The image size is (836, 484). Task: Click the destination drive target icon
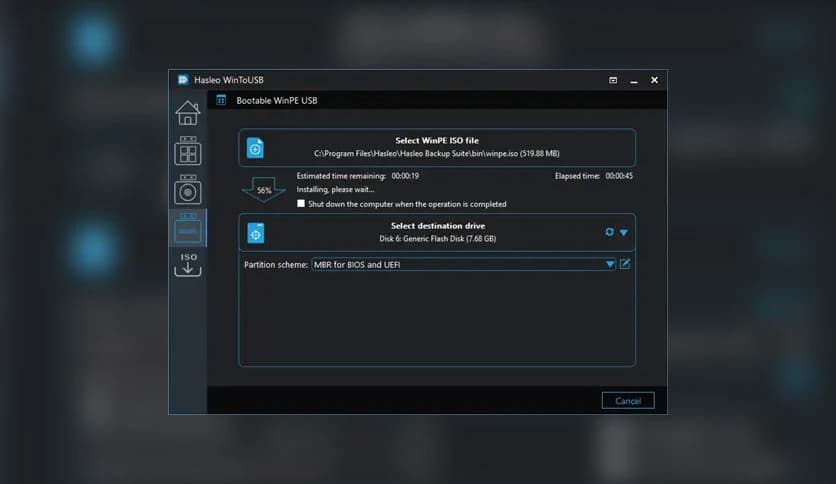pyautogui.click(x=255, y=233)
